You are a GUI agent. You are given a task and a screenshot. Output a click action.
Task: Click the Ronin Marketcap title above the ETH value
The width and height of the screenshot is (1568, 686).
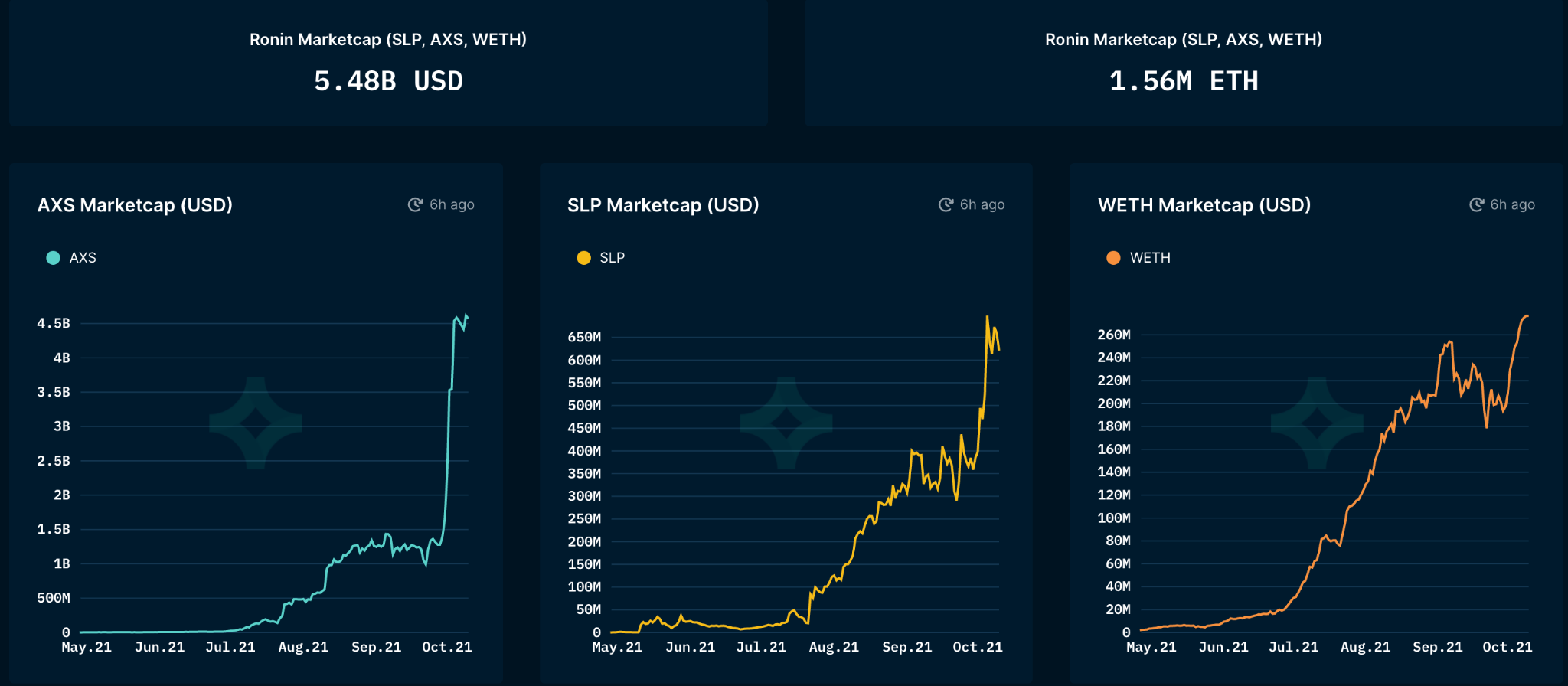(1184, 40)
